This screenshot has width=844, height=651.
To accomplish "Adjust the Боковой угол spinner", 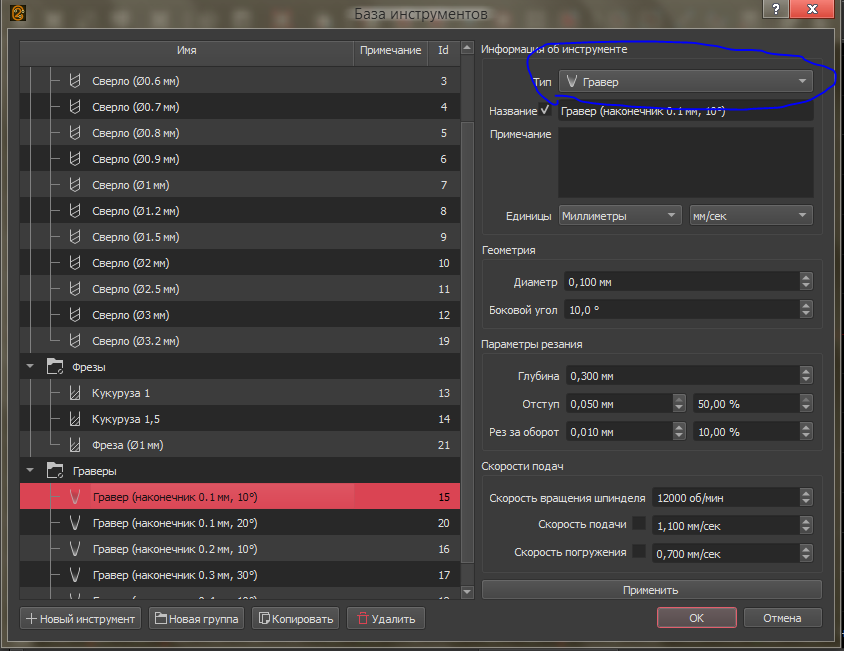I will [x=806, y=310].
